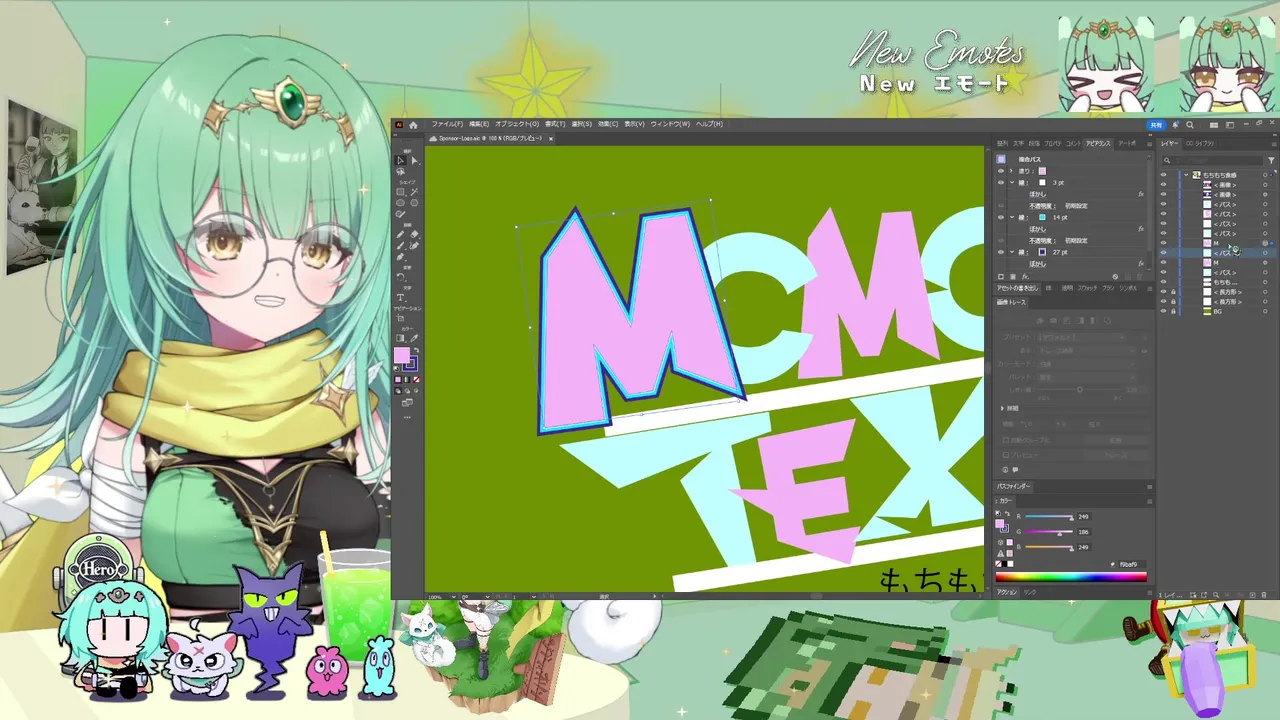Click Add New Fill in Appearance panel

(x=1013, y=277)
